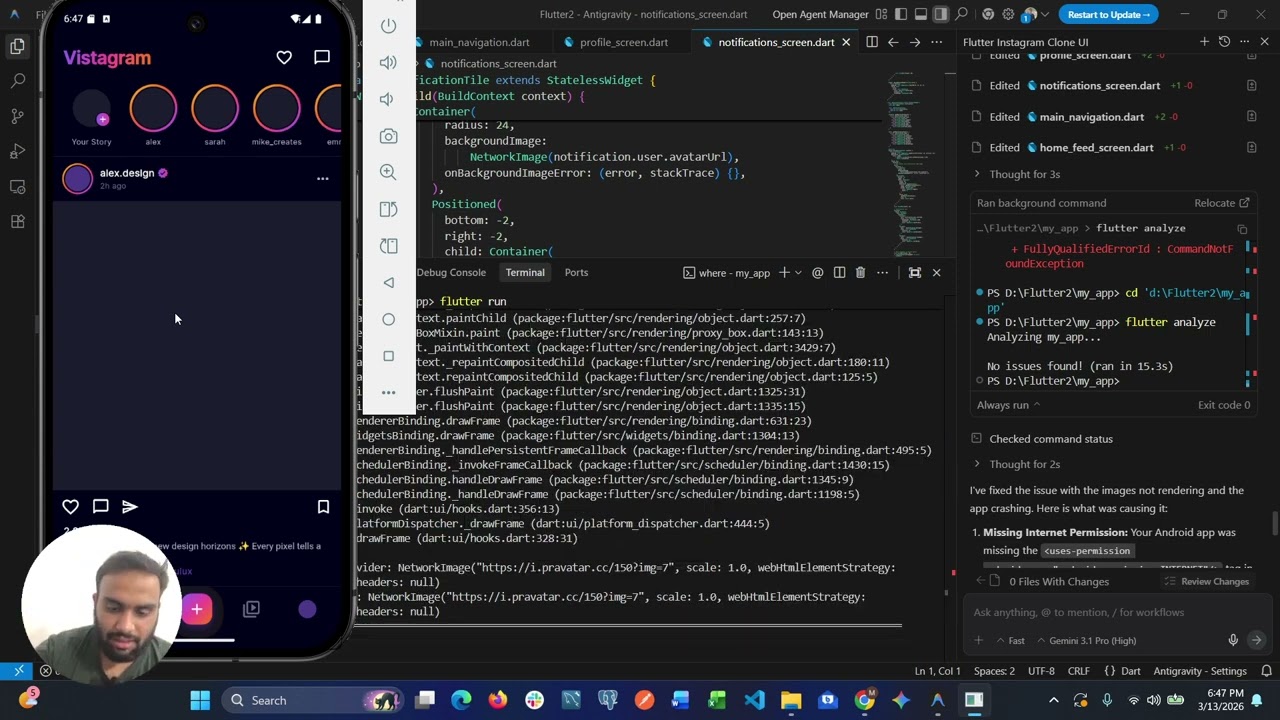Viewport: 1280px width, 720px height.
Task: Maximize the terminal panel size
Action: click(914, 272)
